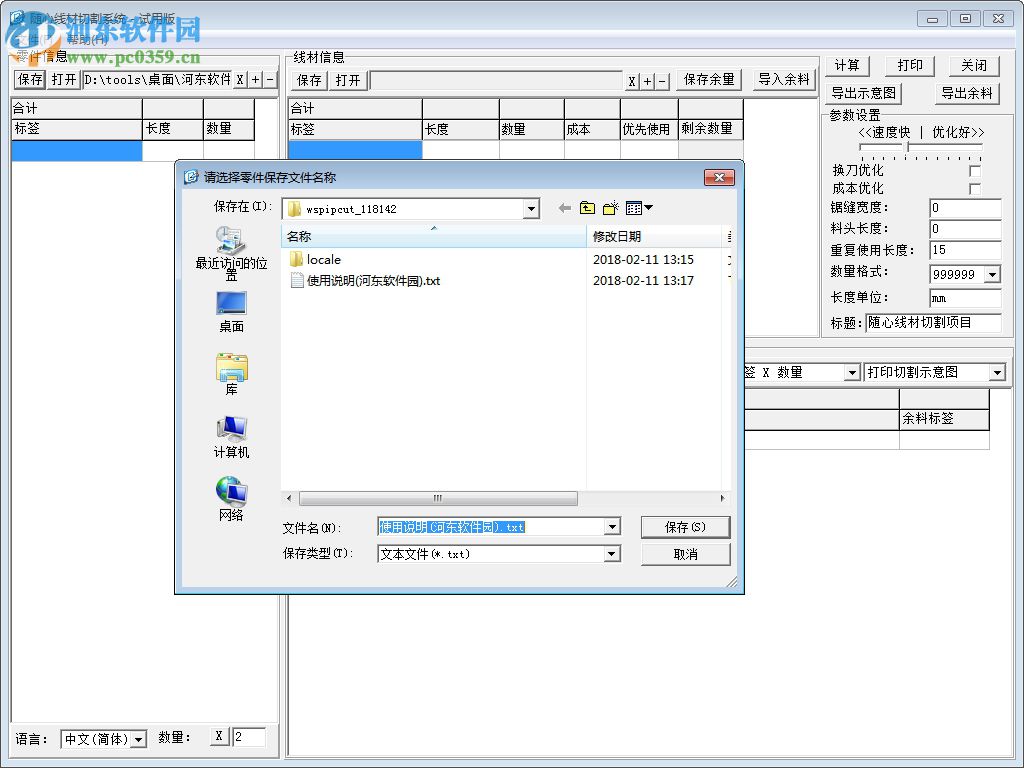Select 桌面 in the dialog sidebar
This screenshot has height=768, width=1024.
point(231,304)
